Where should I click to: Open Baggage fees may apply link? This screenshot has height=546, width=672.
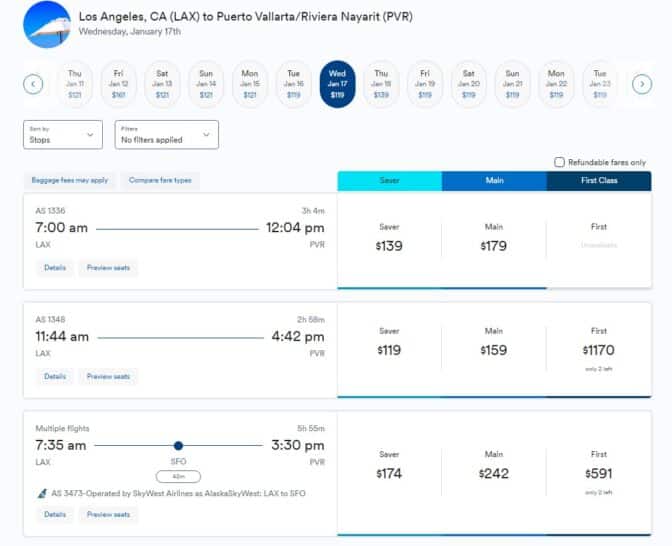tap(70, 180)
